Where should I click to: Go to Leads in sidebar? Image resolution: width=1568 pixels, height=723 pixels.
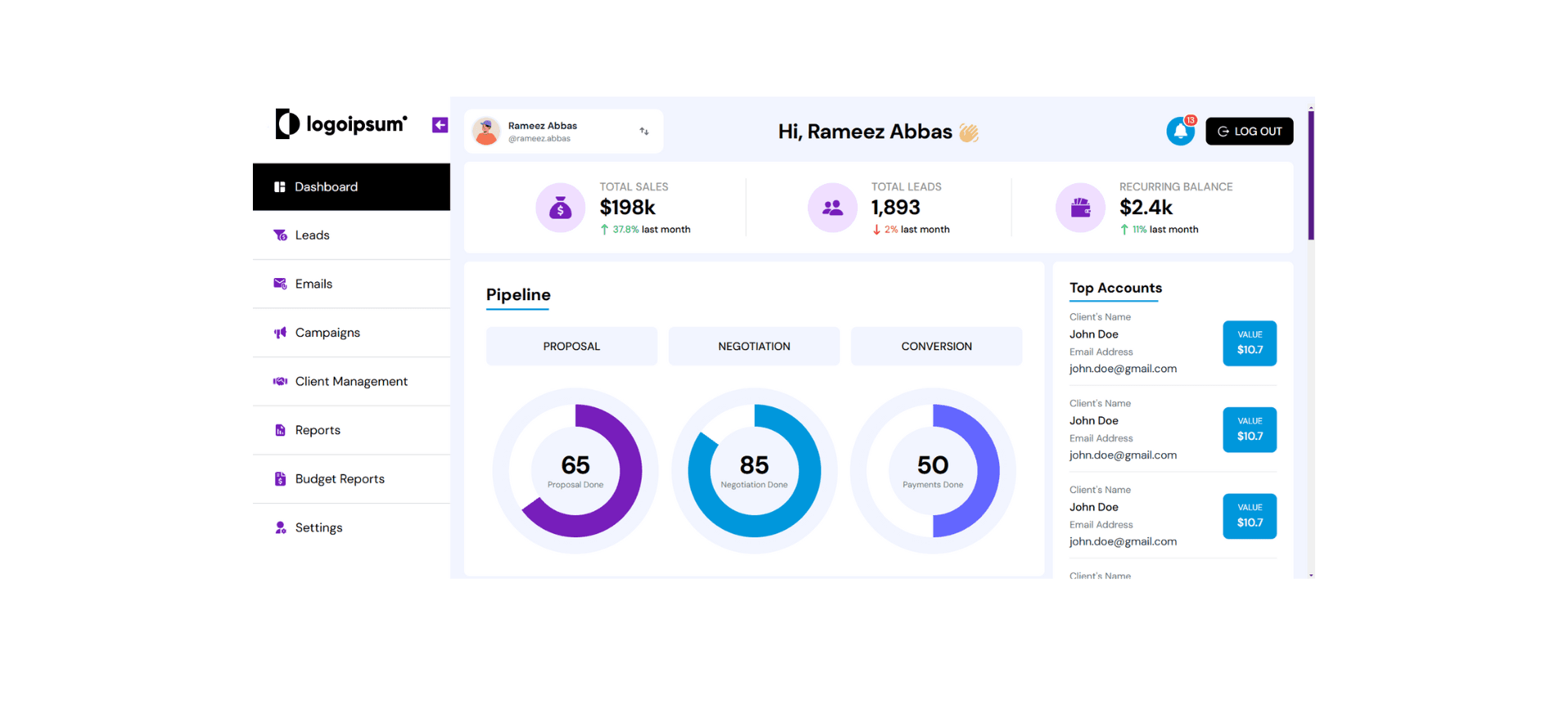tap(351, 236)
